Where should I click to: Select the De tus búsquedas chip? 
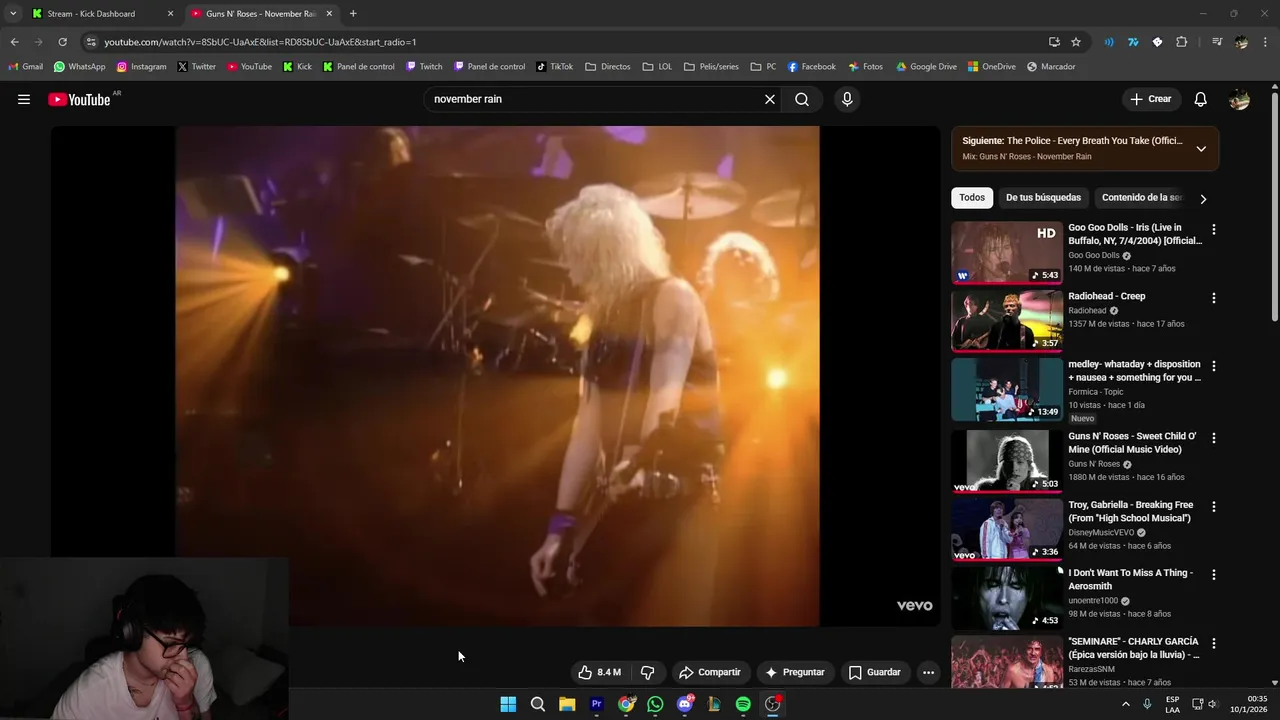1043,198
